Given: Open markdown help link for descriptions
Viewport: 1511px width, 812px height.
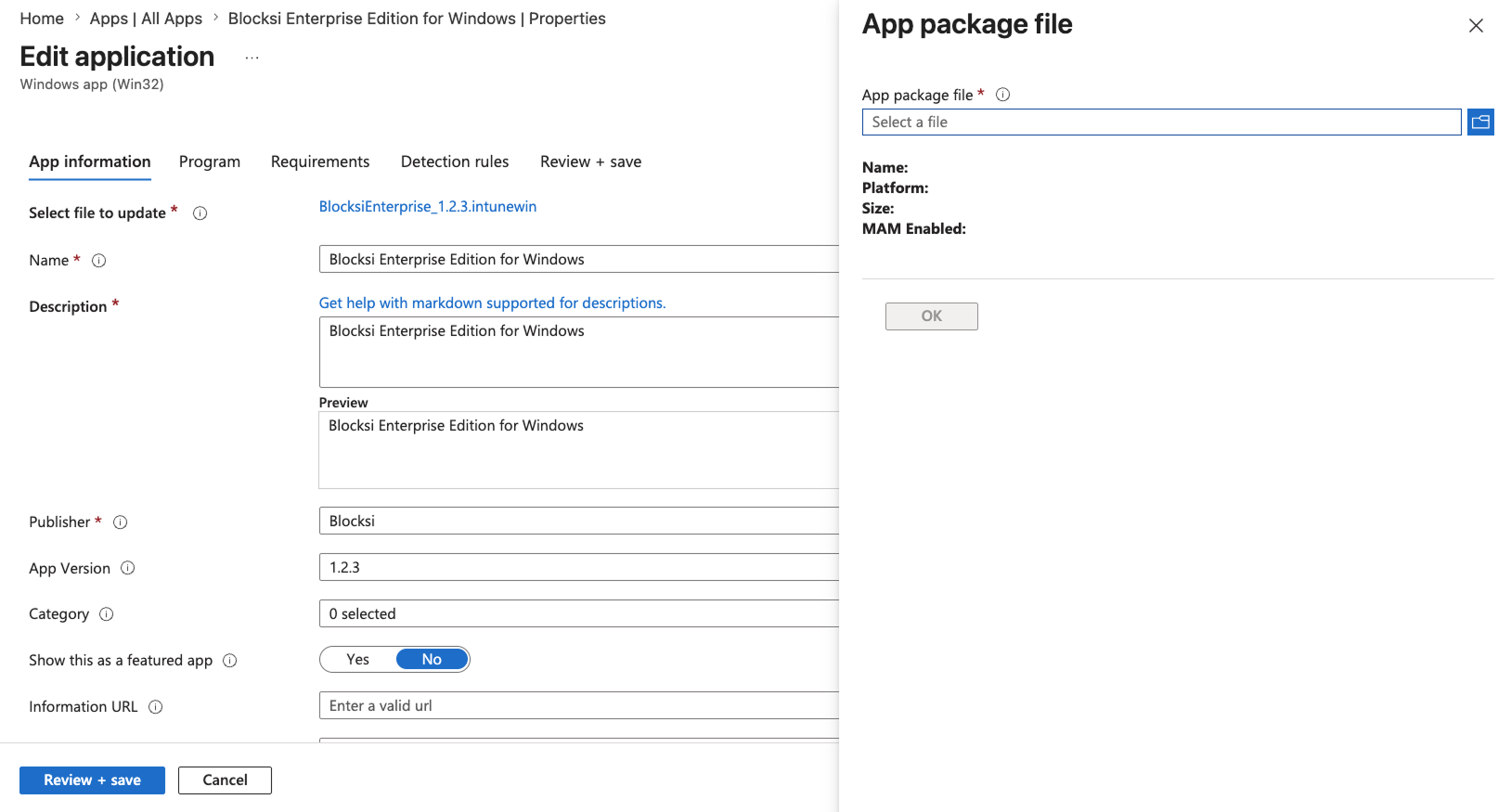Looking at the screenshot, I should 493,303.
